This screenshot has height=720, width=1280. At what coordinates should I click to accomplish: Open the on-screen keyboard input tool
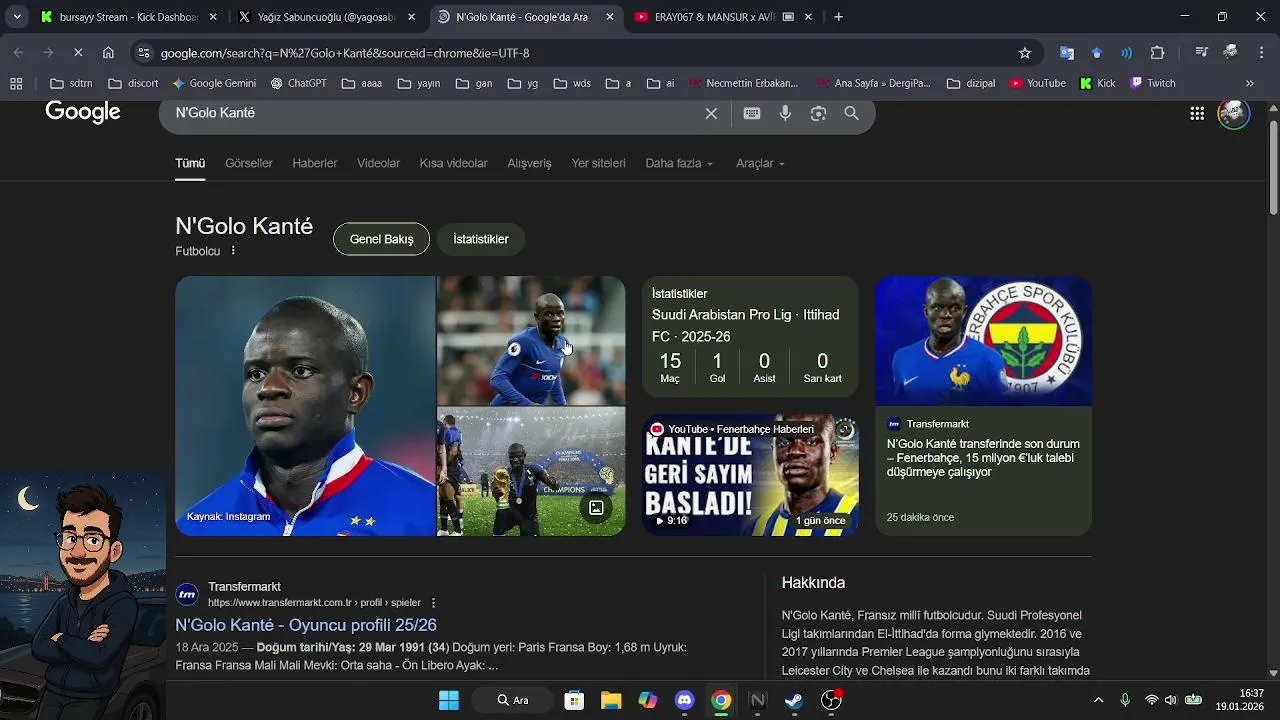[752, 114]
